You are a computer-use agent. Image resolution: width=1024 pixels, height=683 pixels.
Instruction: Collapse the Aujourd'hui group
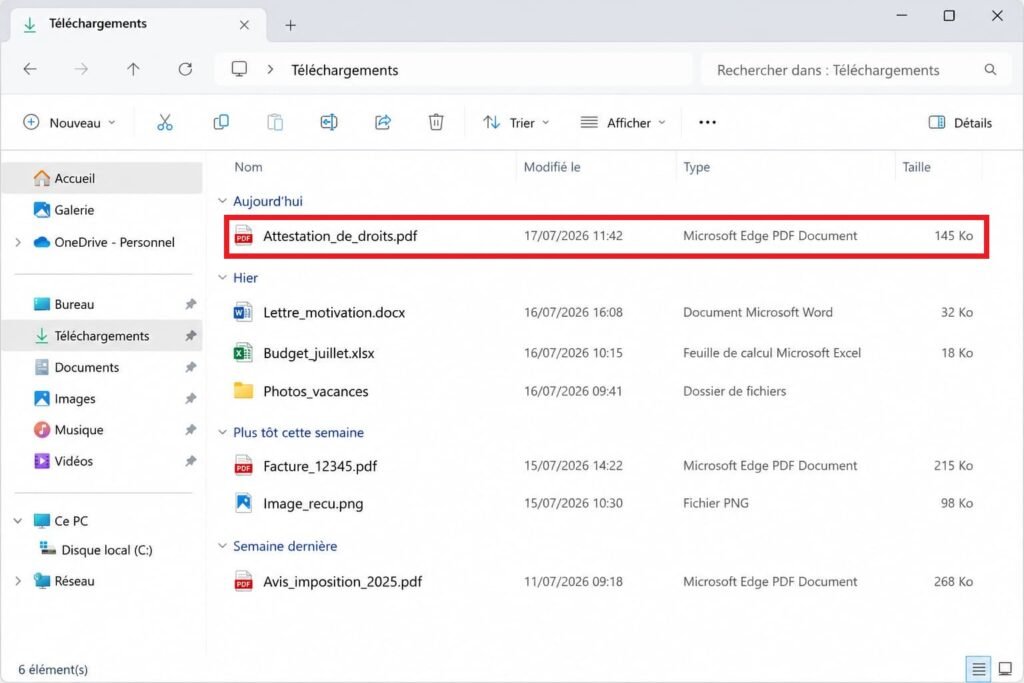point(222,201)
